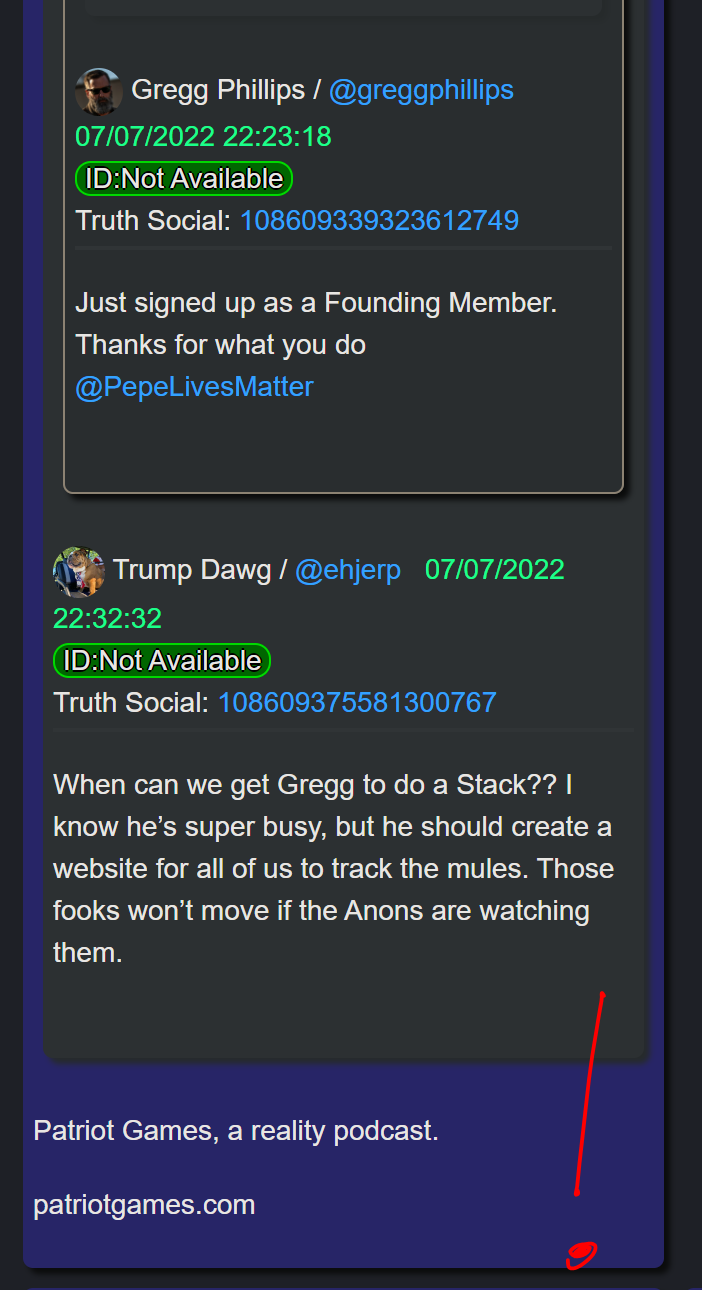The width and height of the screenshot is (702, 1290).
Task: Click Trump Dawg's profile avatar
Action: (79, 572)
